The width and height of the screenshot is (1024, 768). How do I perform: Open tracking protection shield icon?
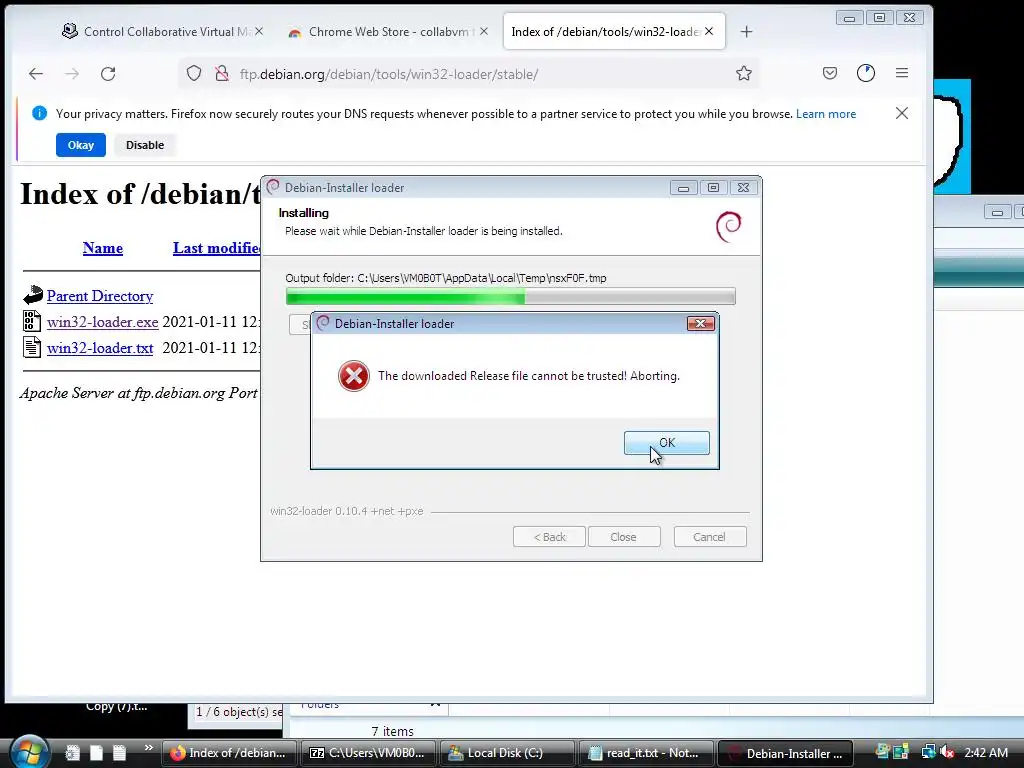pos(194,74)
